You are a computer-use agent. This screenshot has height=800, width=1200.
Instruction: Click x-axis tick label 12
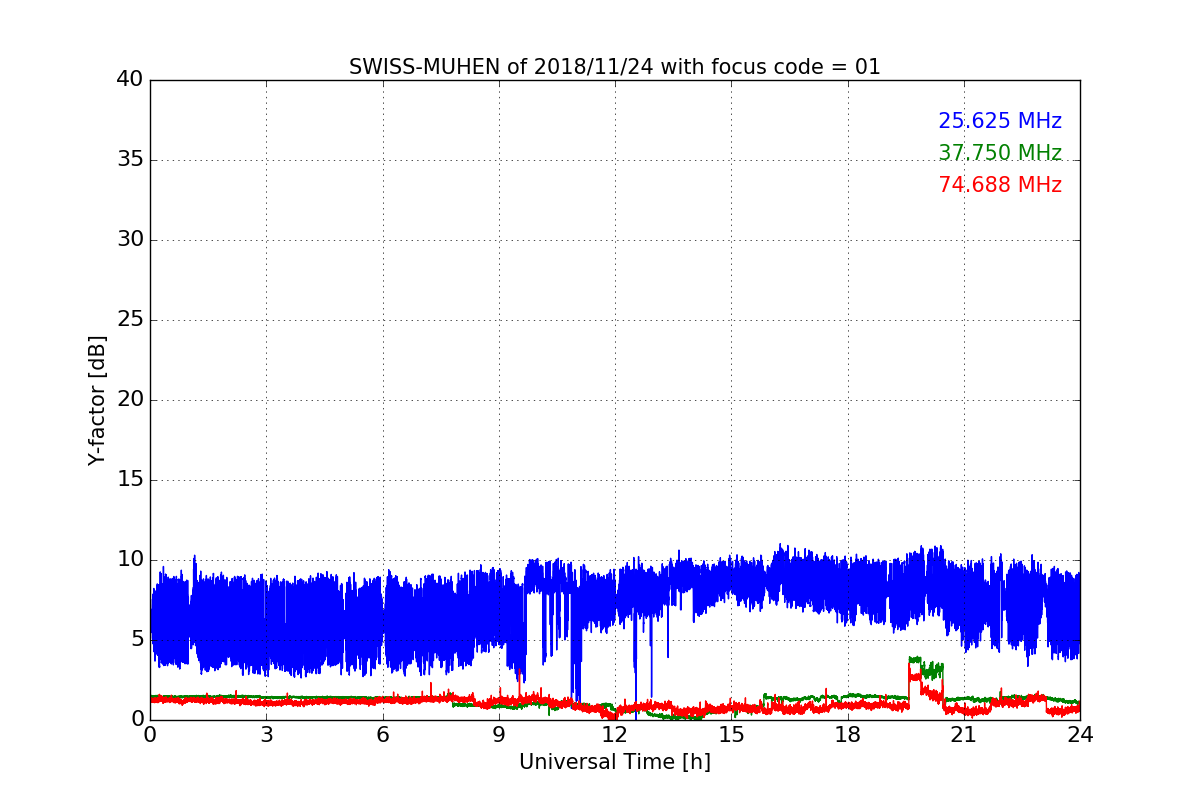pos(615,735)
